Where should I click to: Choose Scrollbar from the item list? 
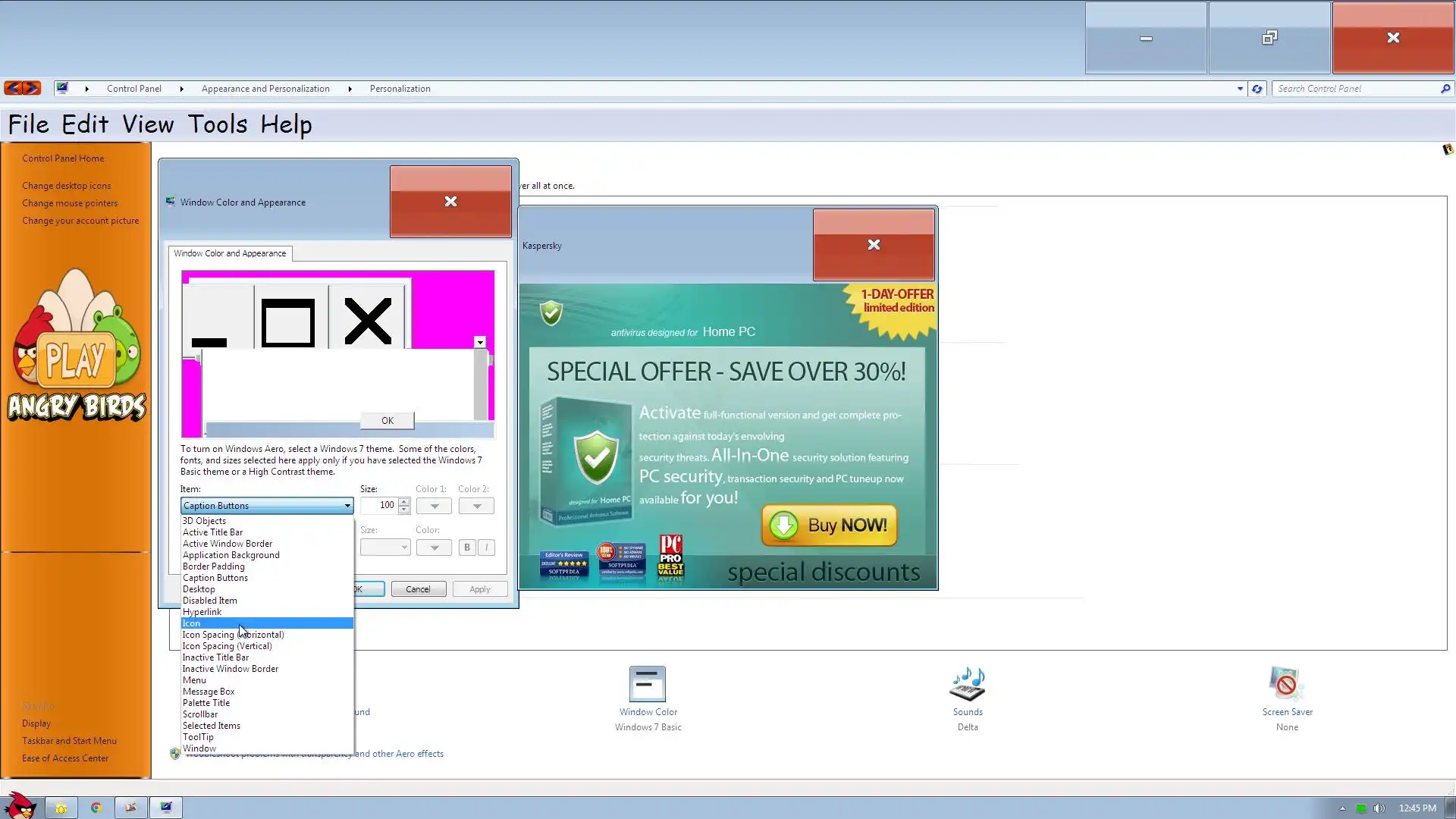(x=200, y=714)
